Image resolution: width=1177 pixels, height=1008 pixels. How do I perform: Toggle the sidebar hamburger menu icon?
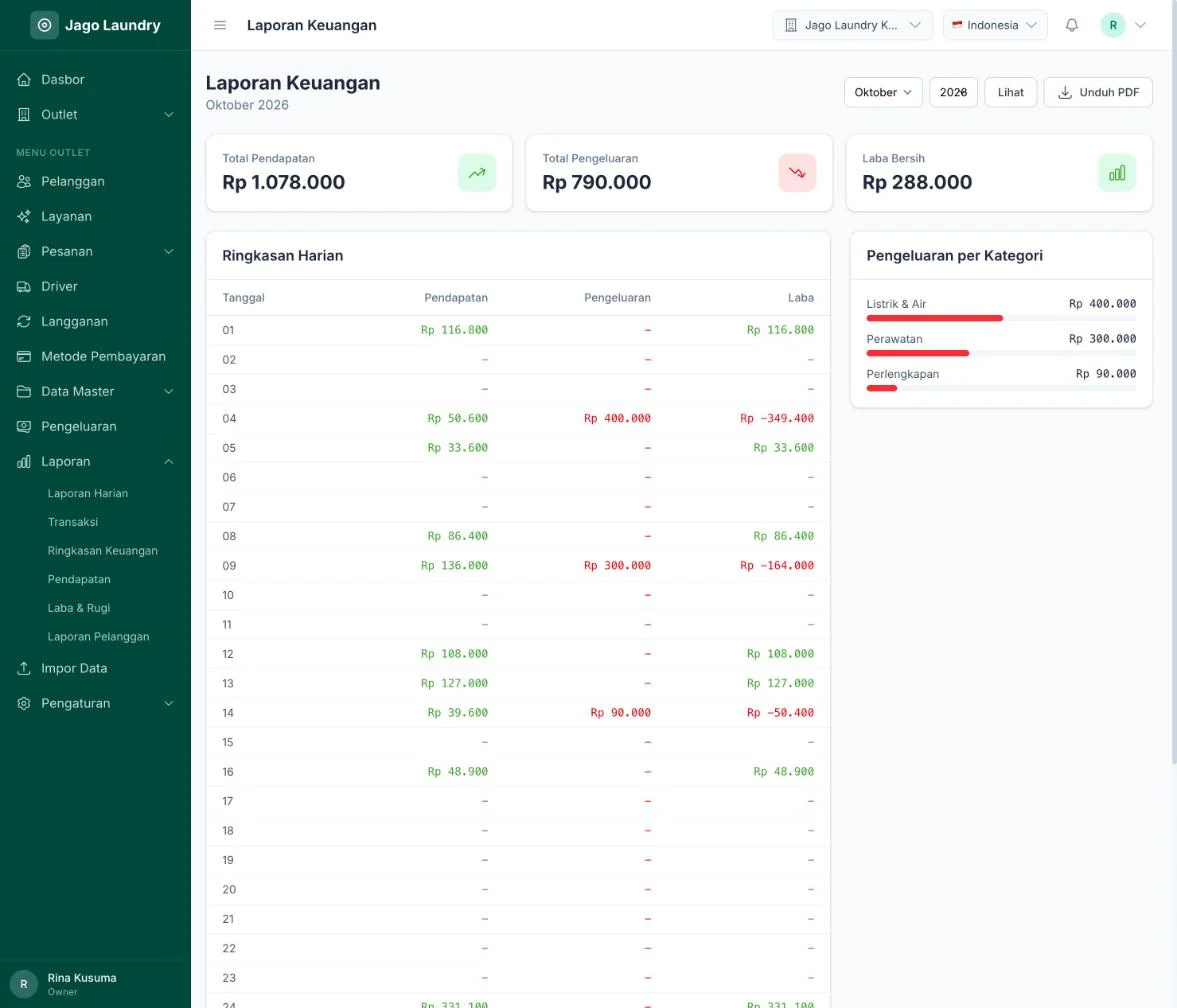220,25
